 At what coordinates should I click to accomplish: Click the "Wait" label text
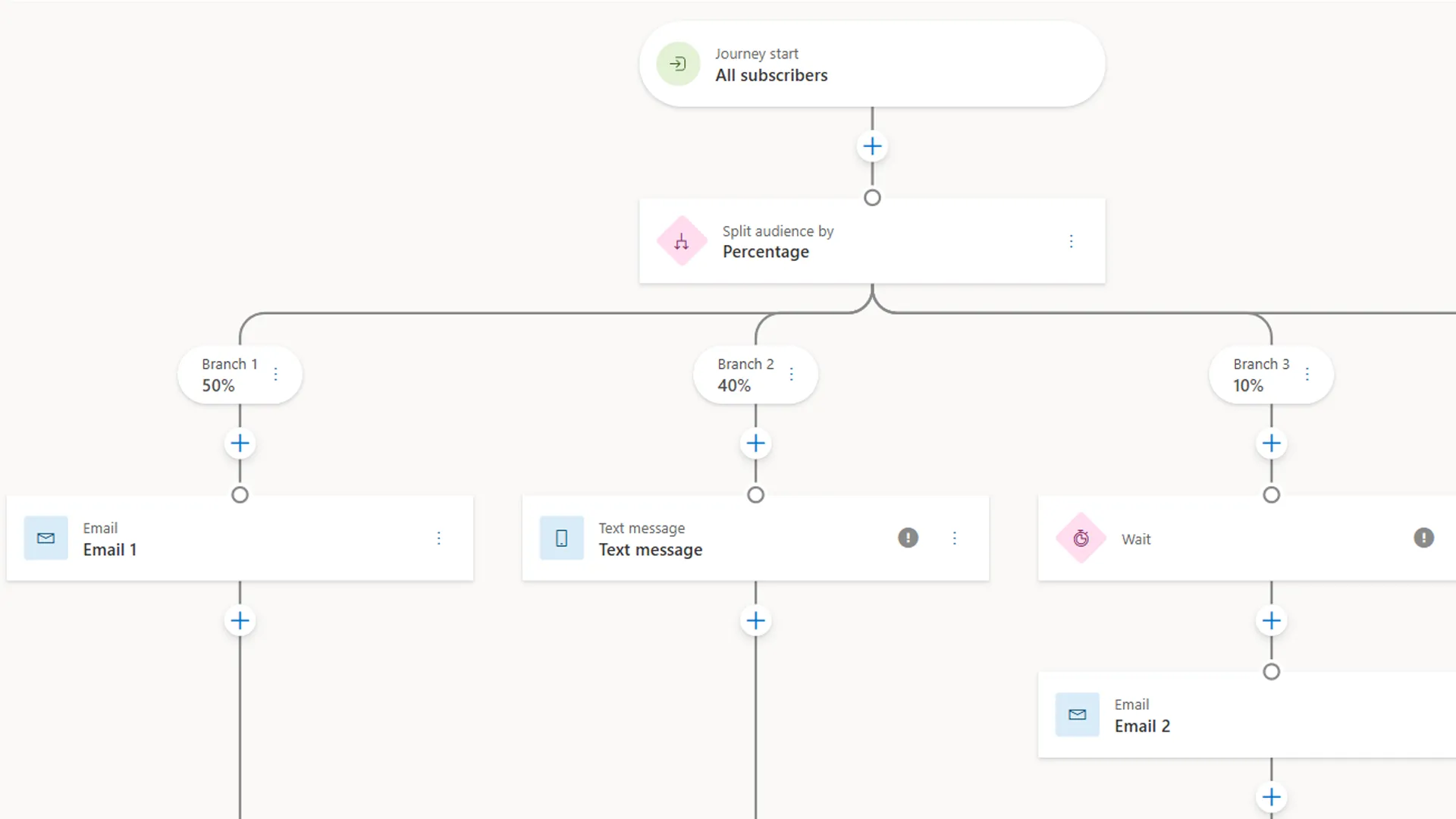(x=1136, y=539)
